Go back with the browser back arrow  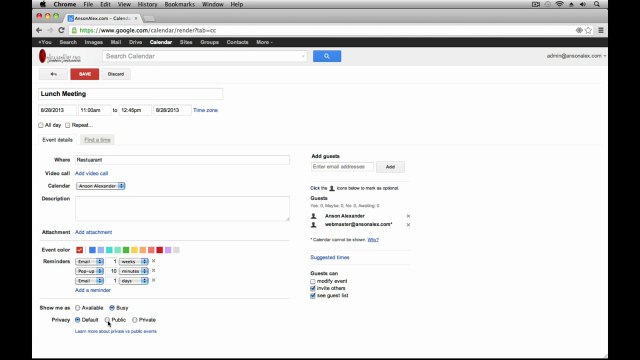click(39, 30)
